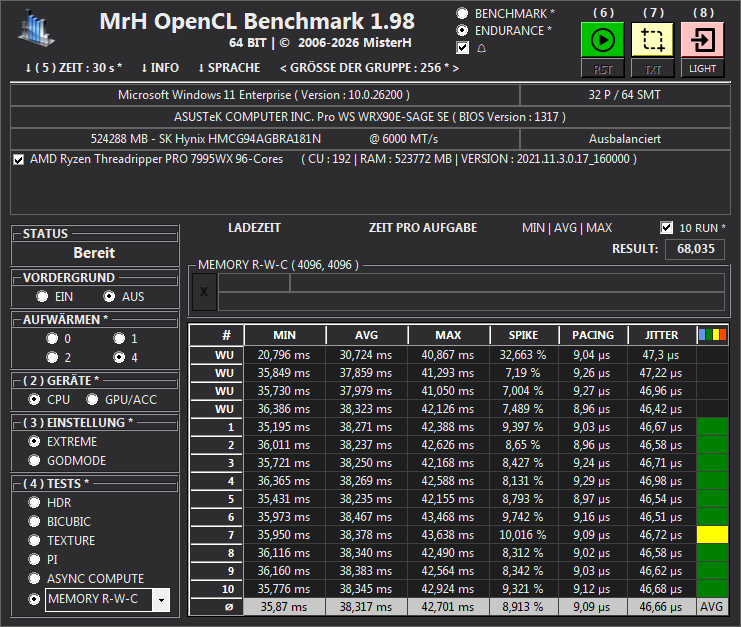Select the ASYNC COMPUTE test
Viewport: 741px width, 627px height.
(x=34, y=578)
